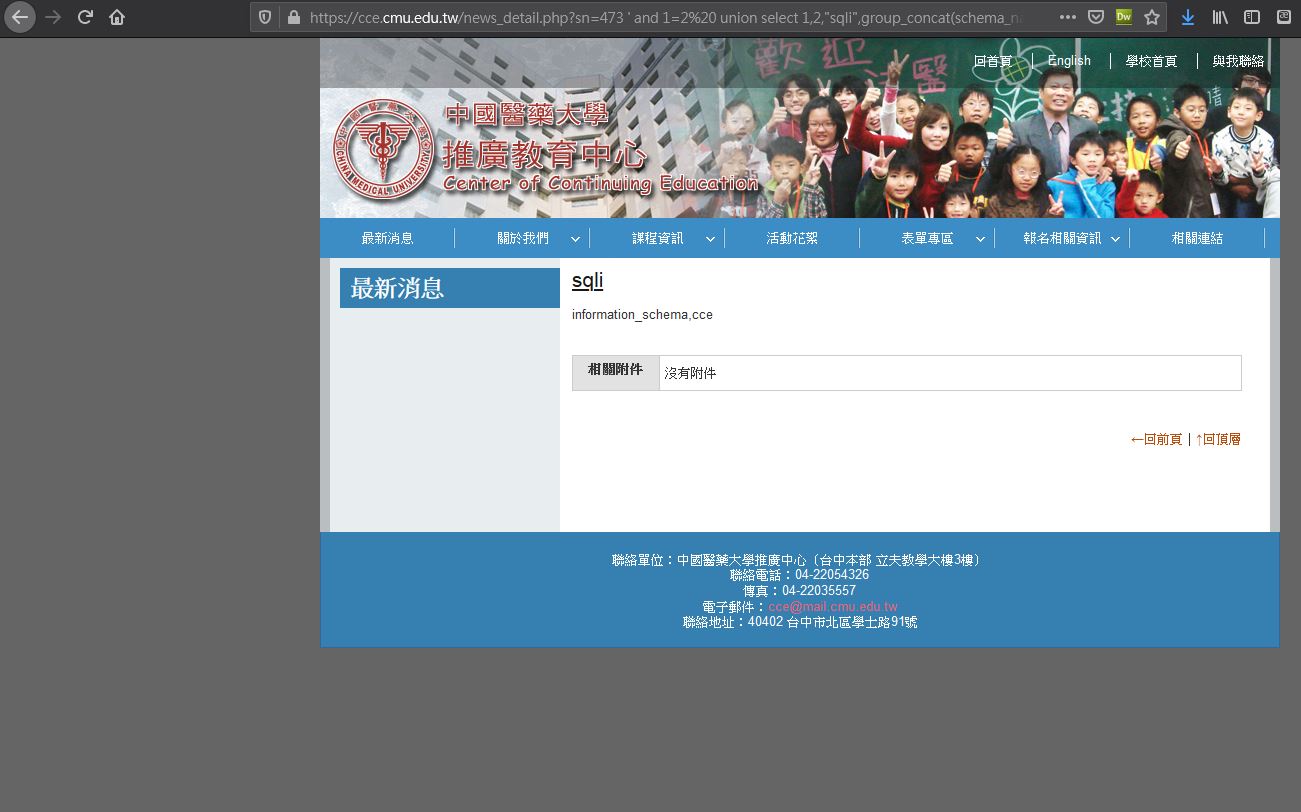The width and height of the screenshot is (1301, 812).
Task: Open the 相關連結 navigation menu item
Action: [x=1197, y=238]
